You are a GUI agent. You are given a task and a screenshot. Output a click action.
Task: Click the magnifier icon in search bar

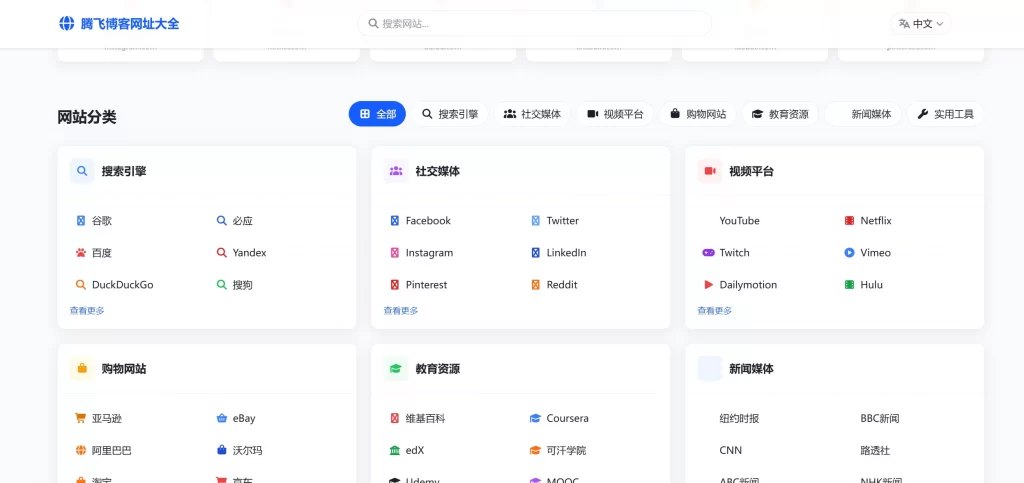374,23
